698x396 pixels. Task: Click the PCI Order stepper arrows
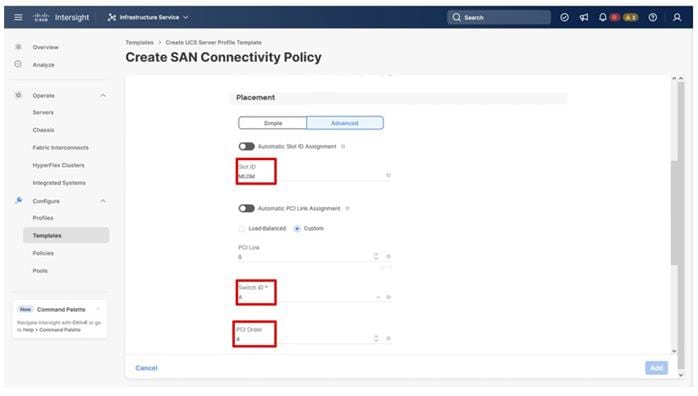[x=376, y=339]
